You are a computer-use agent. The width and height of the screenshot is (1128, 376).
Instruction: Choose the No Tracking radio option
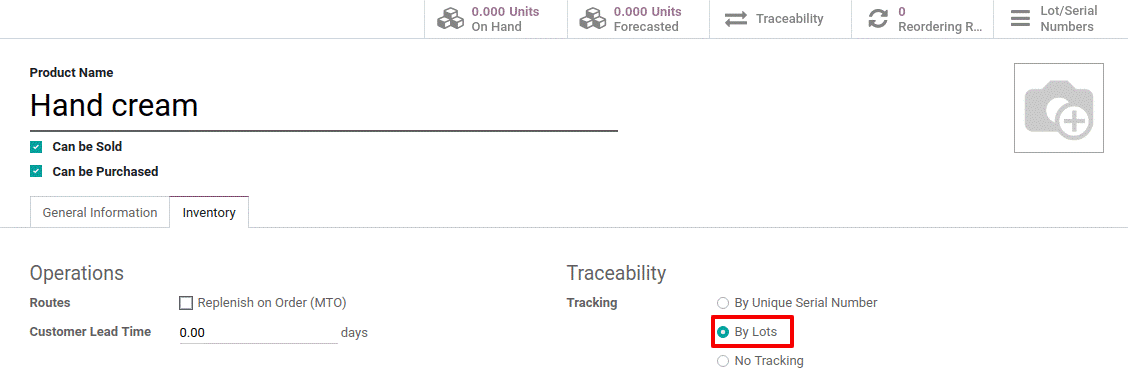(x=723, y=361)
